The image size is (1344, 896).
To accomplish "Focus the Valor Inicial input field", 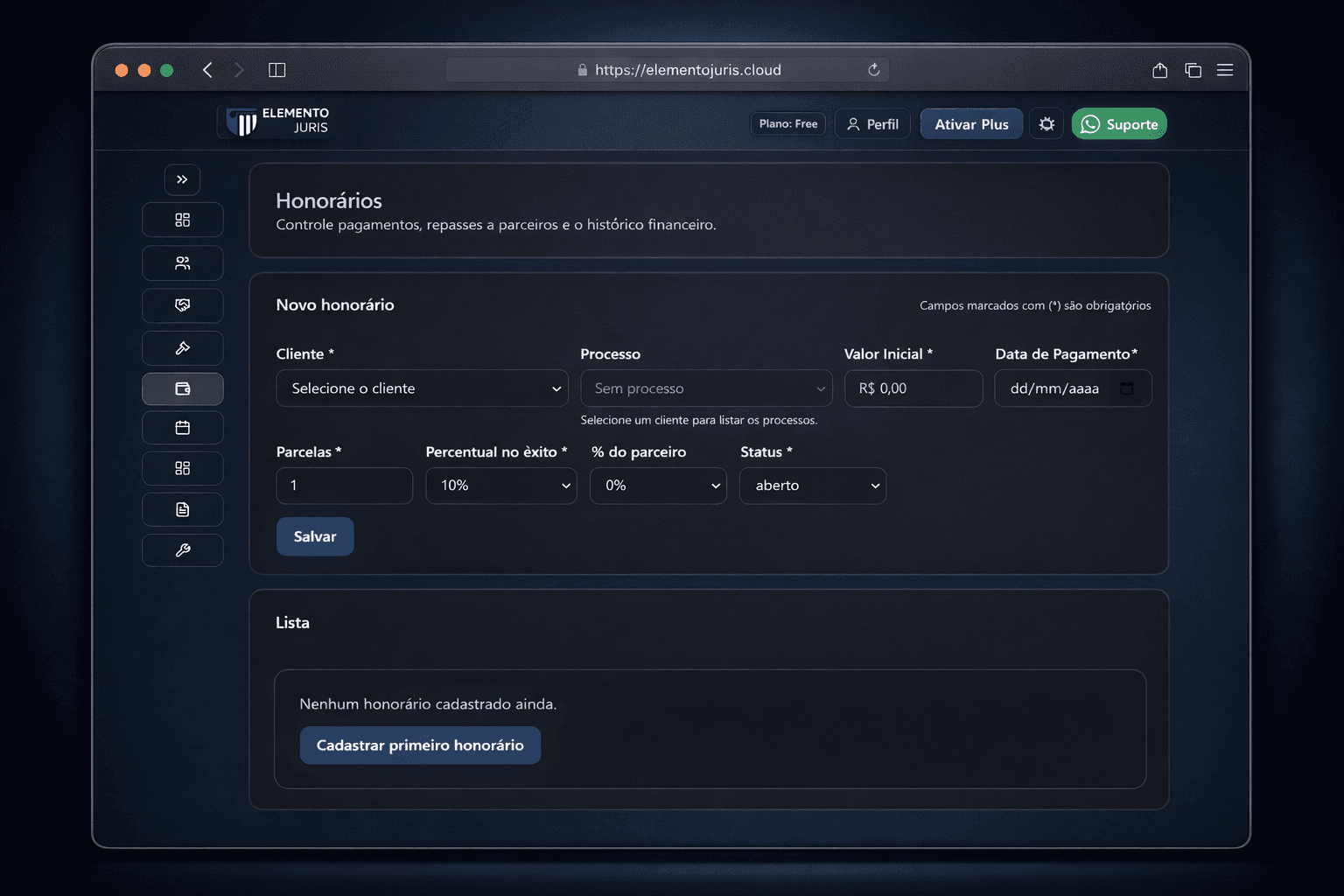I will (x=913, y=388).
